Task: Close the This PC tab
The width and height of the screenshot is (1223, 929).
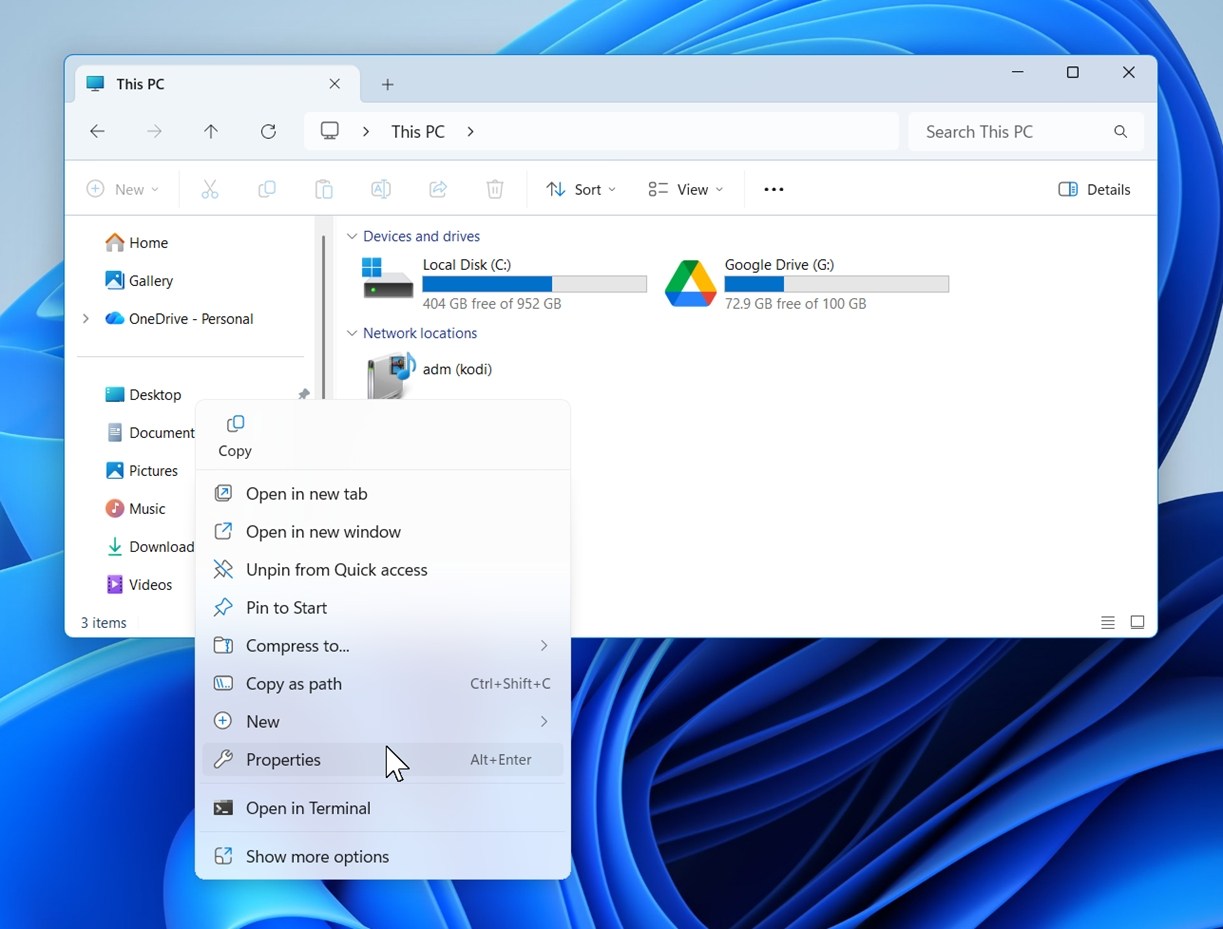Action: pos(335,84)
